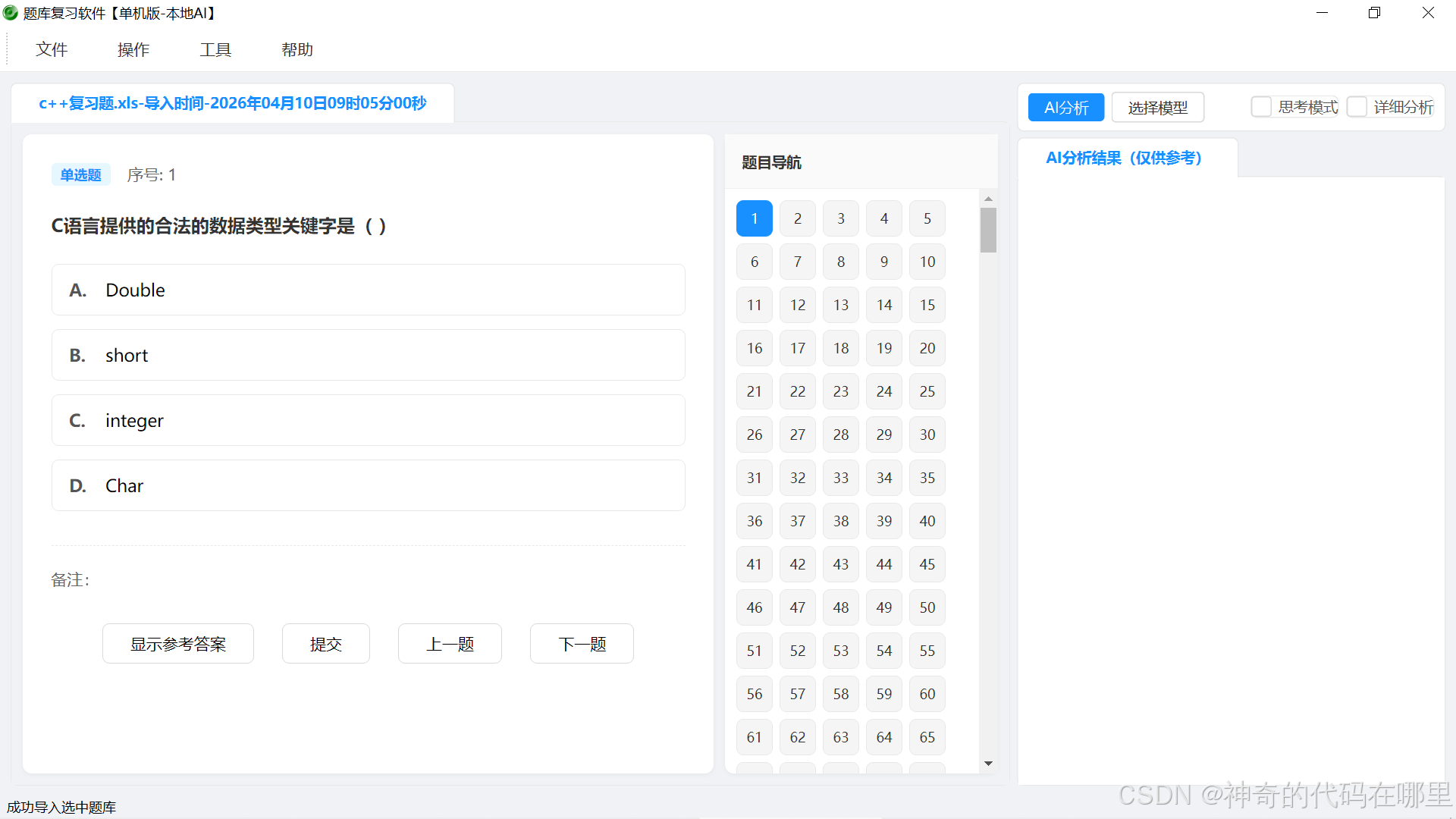
Task: Choose answer option A. Double
Action: (369, 290)
